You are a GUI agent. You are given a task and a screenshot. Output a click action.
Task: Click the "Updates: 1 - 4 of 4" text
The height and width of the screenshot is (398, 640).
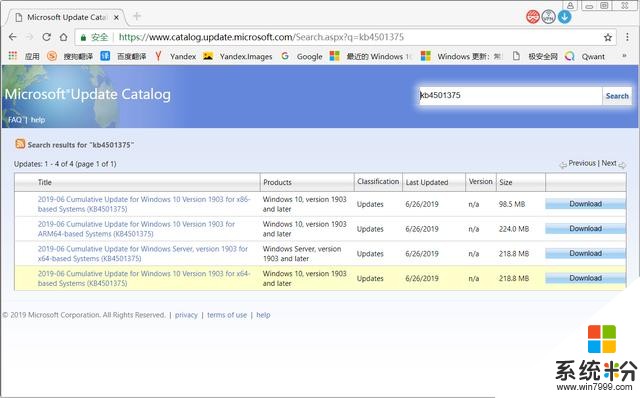click(x=44, y=164)
